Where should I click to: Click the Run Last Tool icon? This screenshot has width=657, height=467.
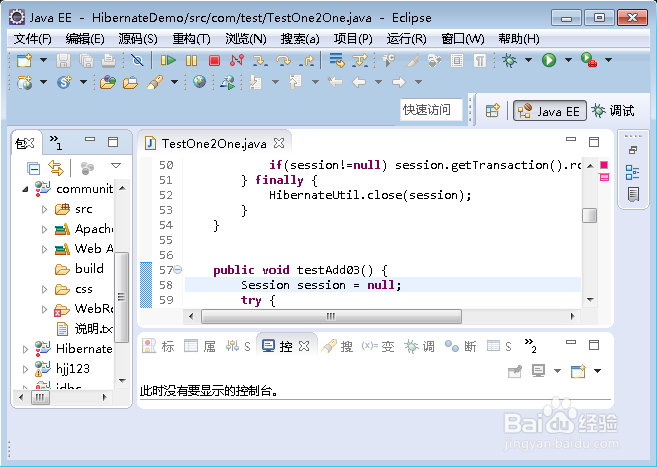pyautogui.click(x=589, y=60)
